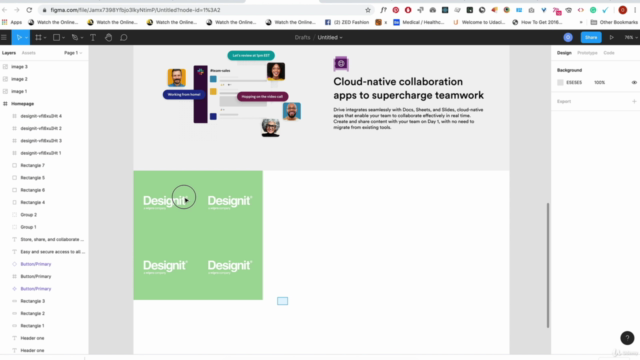Switch to the Assets tab

coord(29,53)
